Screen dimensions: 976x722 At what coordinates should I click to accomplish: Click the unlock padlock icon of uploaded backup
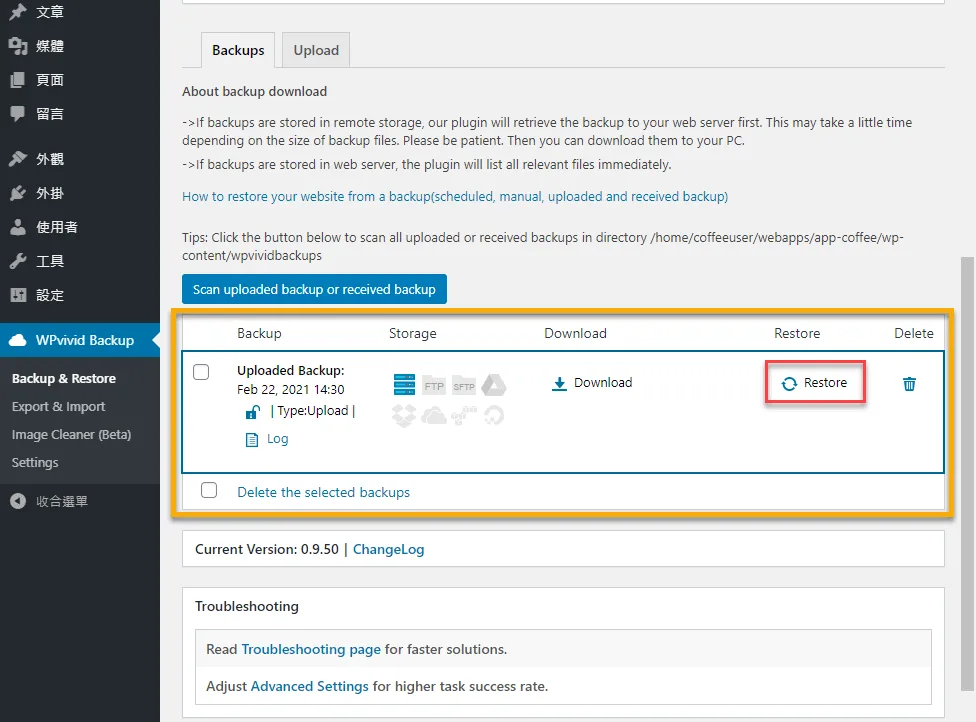tap(252, 412)
